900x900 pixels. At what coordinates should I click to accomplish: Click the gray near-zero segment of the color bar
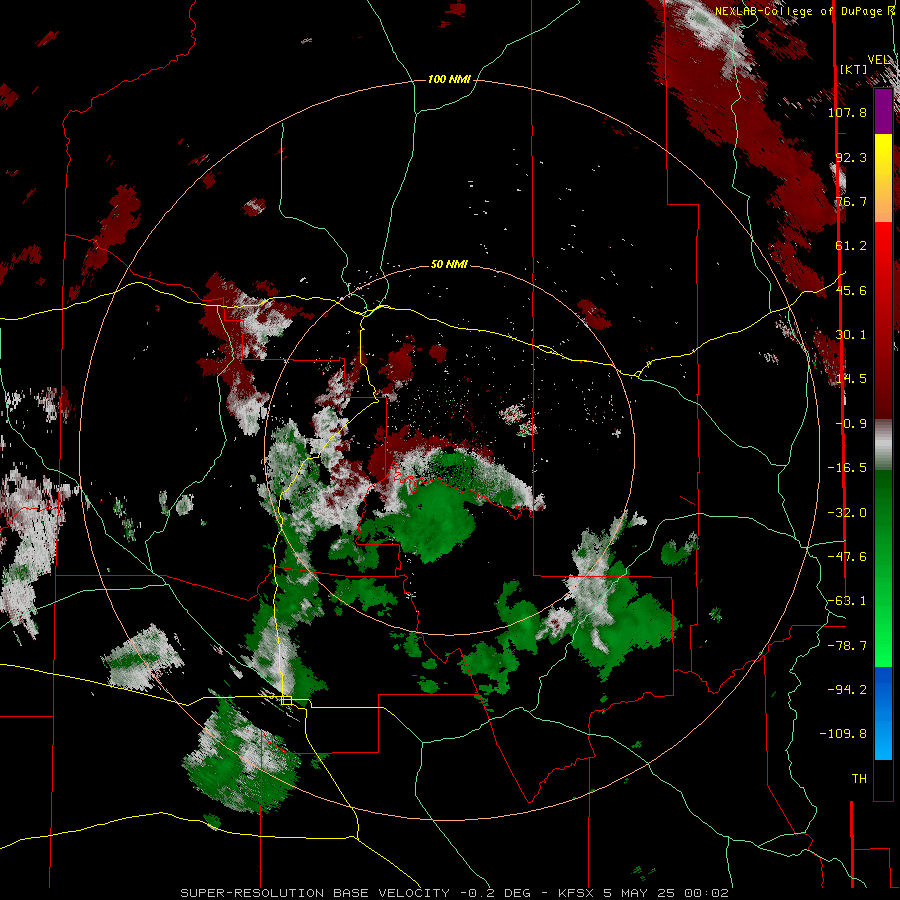tap(883, 445)
